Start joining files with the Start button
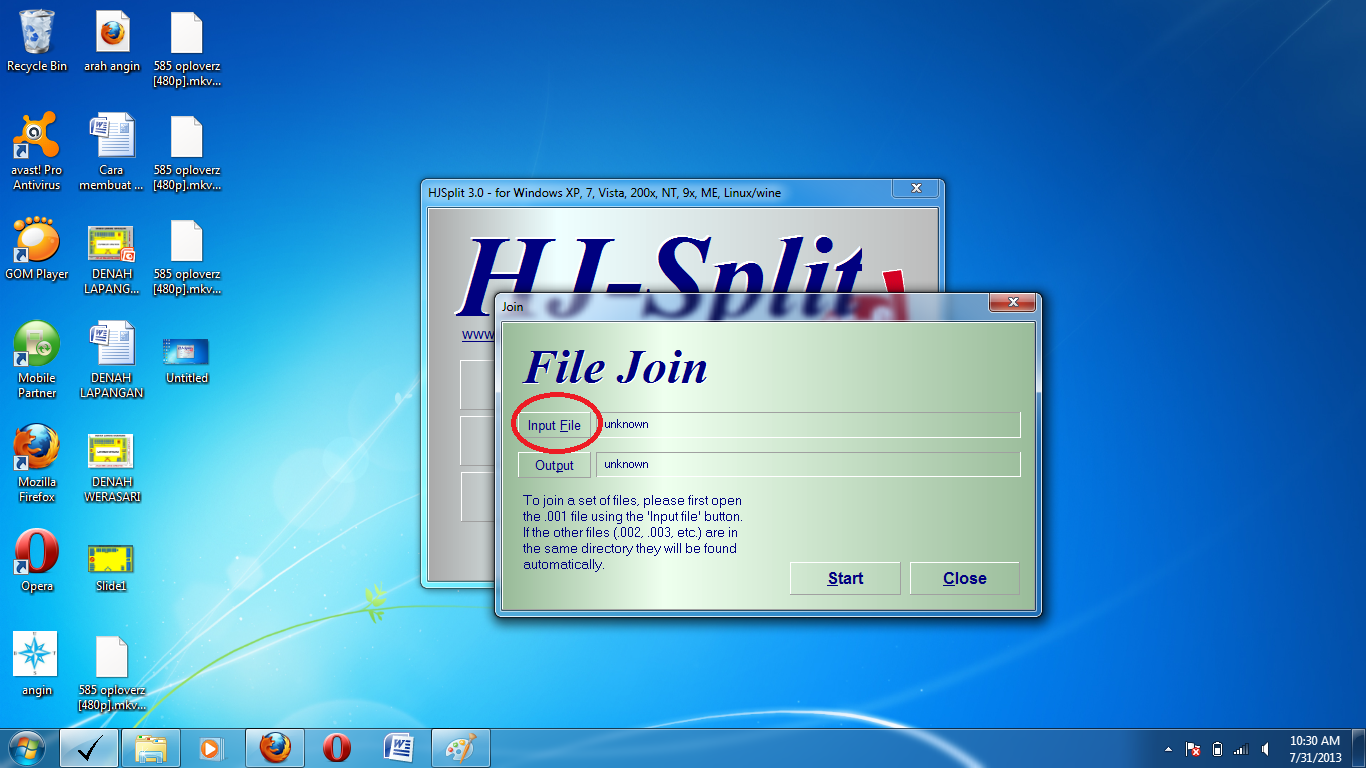This screenshot has width=1366, height=768. click(x=845, y=578)
